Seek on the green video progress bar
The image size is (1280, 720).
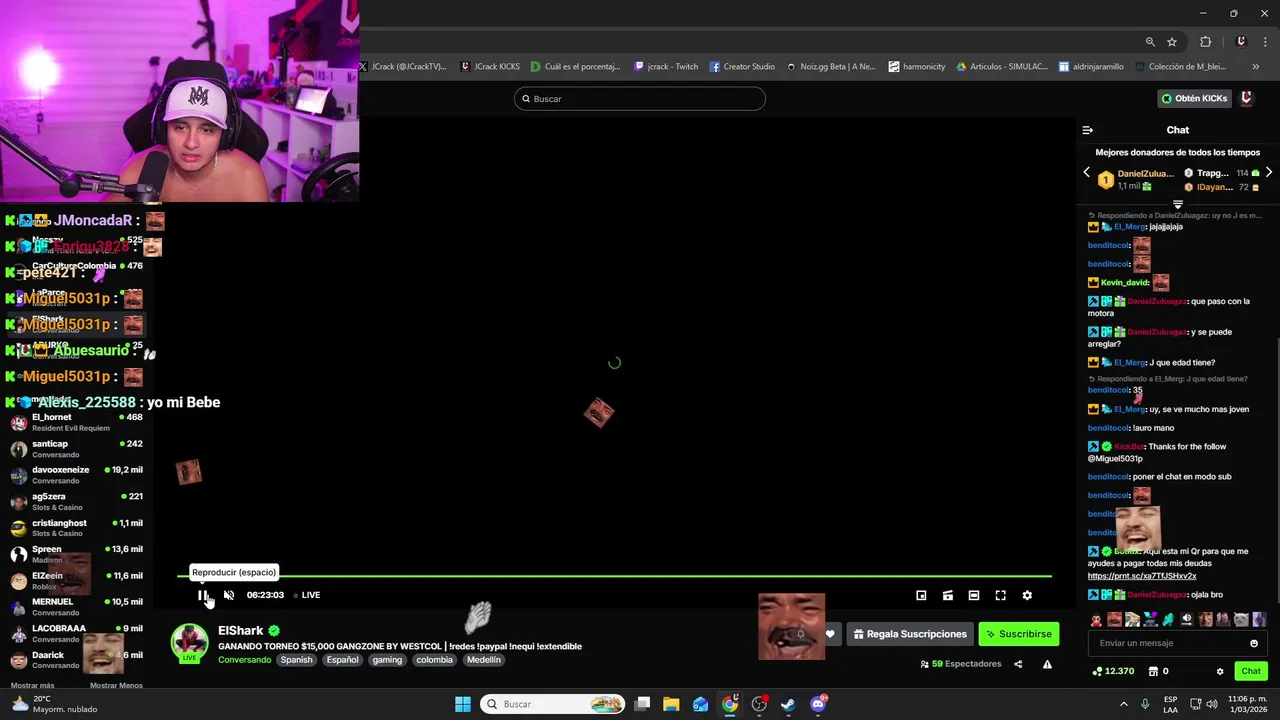pyautogui.click(x=614, y=576)
